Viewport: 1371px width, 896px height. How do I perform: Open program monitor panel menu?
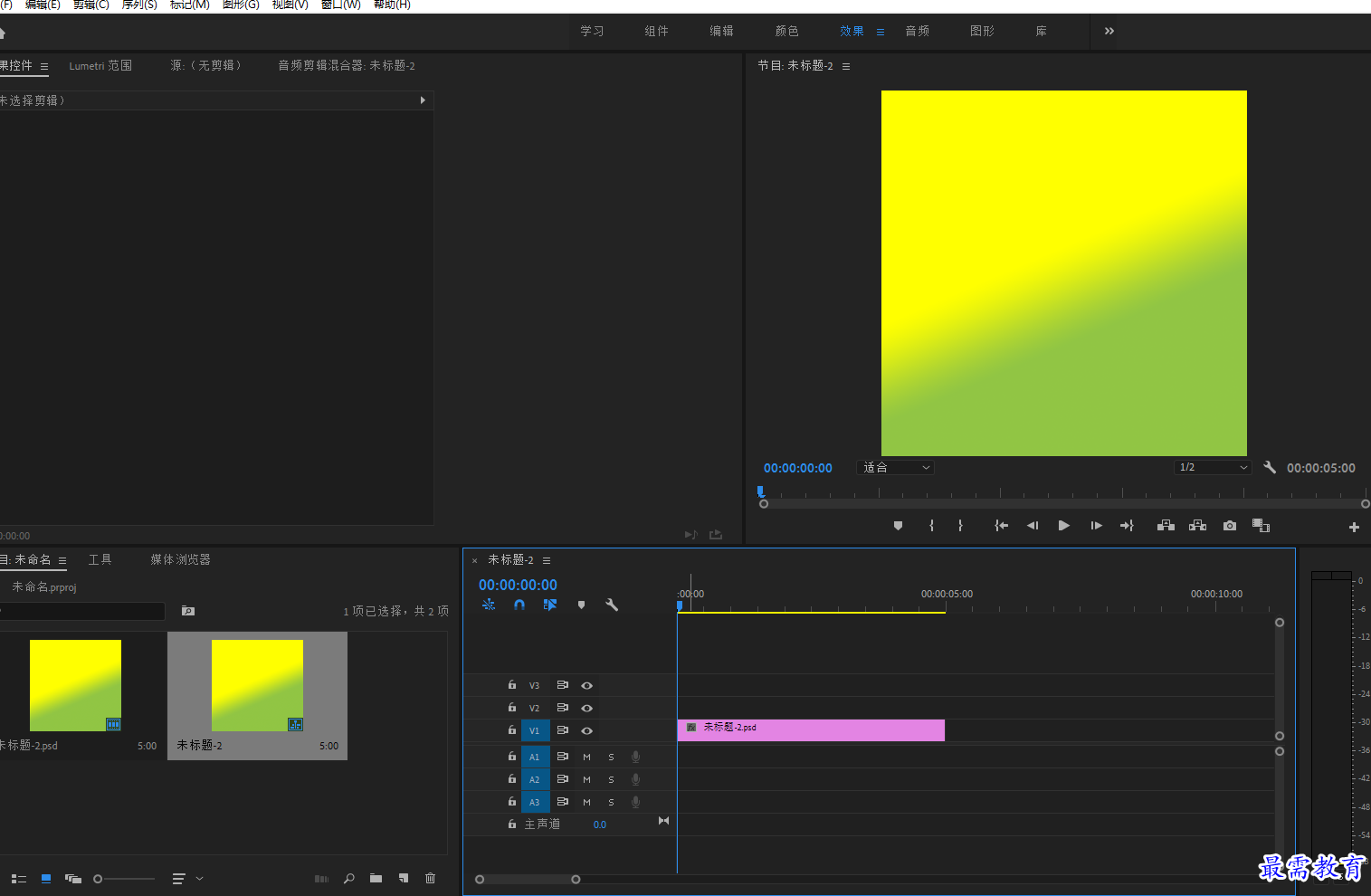[x=846, y=66]
